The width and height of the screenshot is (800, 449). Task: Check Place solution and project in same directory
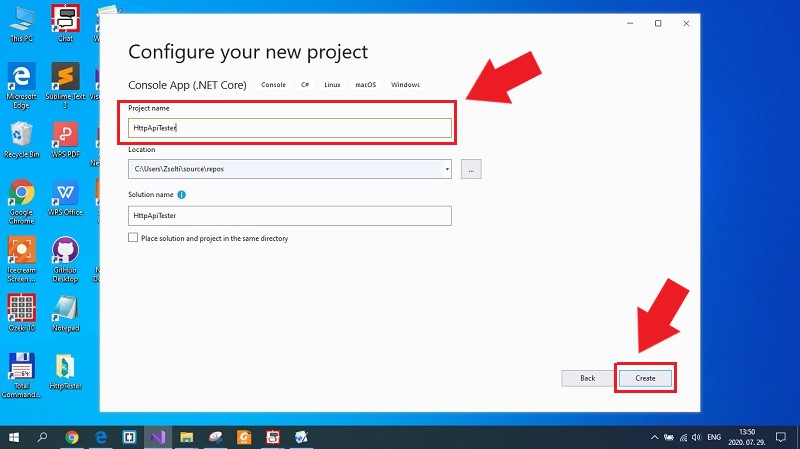[x=133, y=237]
